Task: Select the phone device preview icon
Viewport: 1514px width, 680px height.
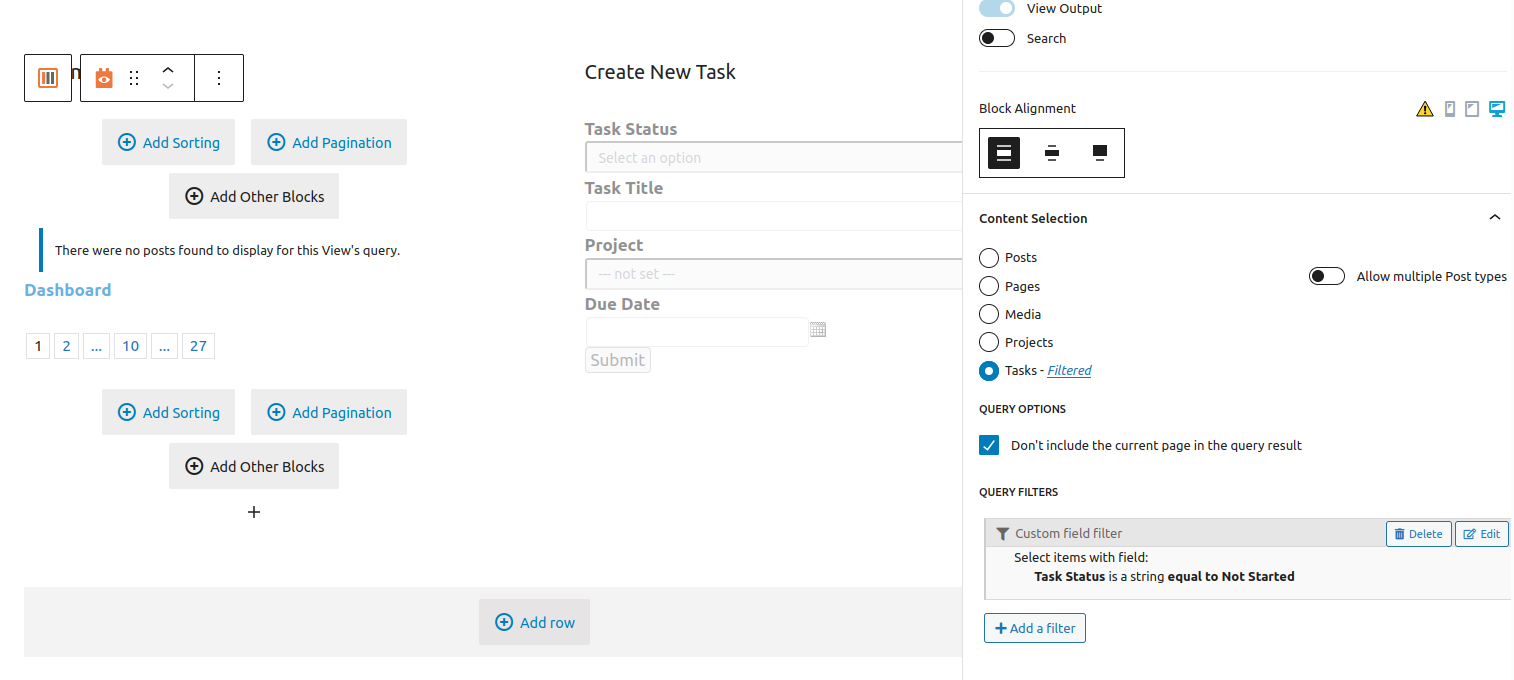Action: pyautogui.click(x=1449, y=109)
